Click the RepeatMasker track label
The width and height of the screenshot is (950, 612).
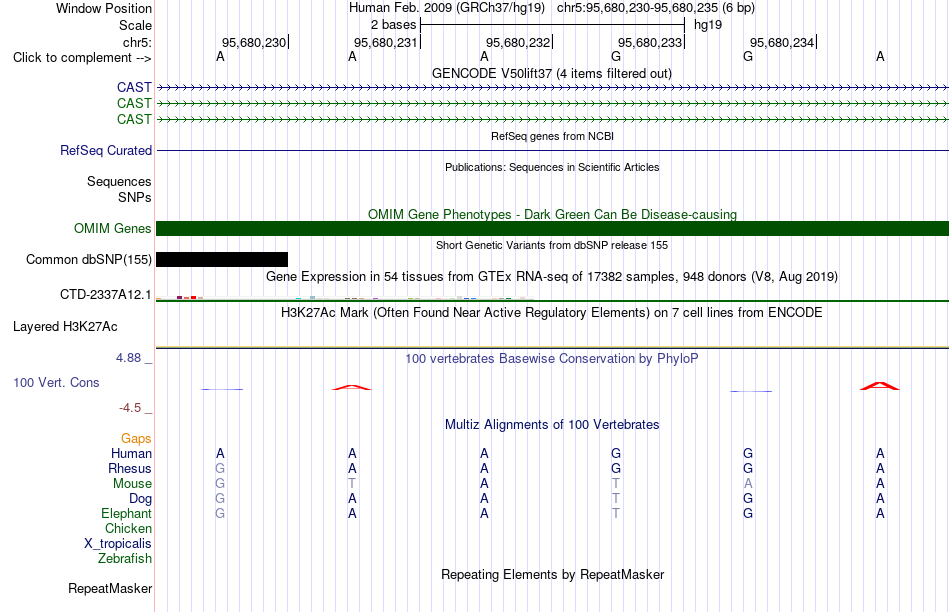click(x=110, y=588)
